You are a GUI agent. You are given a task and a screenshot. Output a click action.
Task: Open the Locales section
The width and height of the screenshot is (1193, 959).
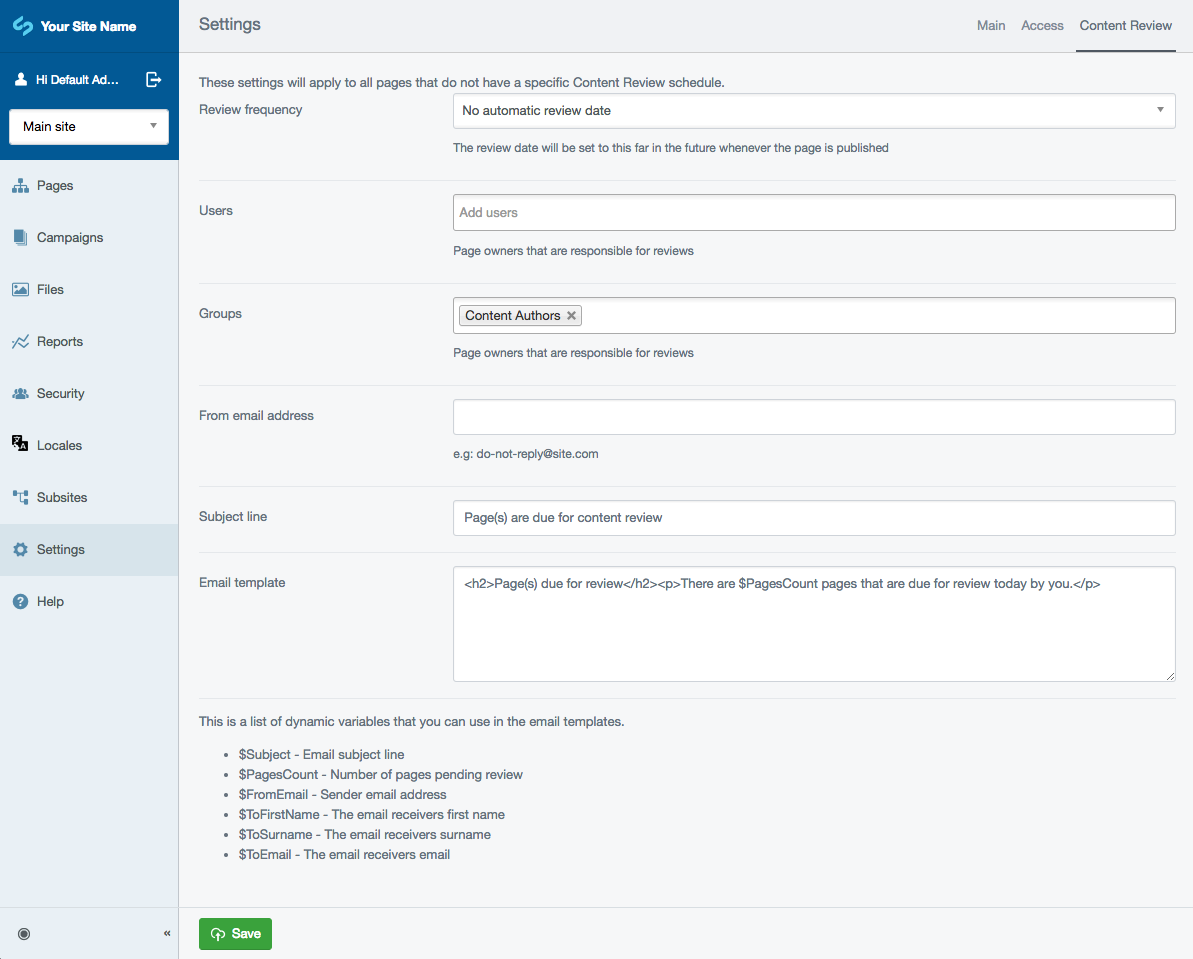[58, 445]
